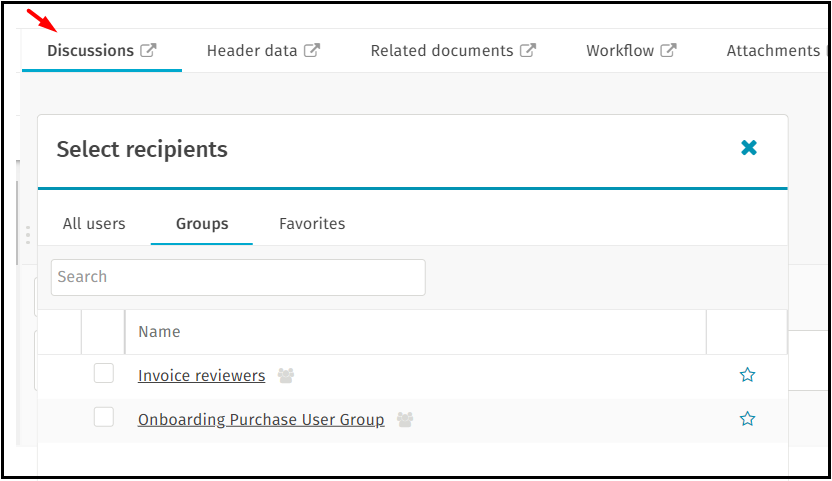Go to the Header data tab

click(x=252, y=51)
